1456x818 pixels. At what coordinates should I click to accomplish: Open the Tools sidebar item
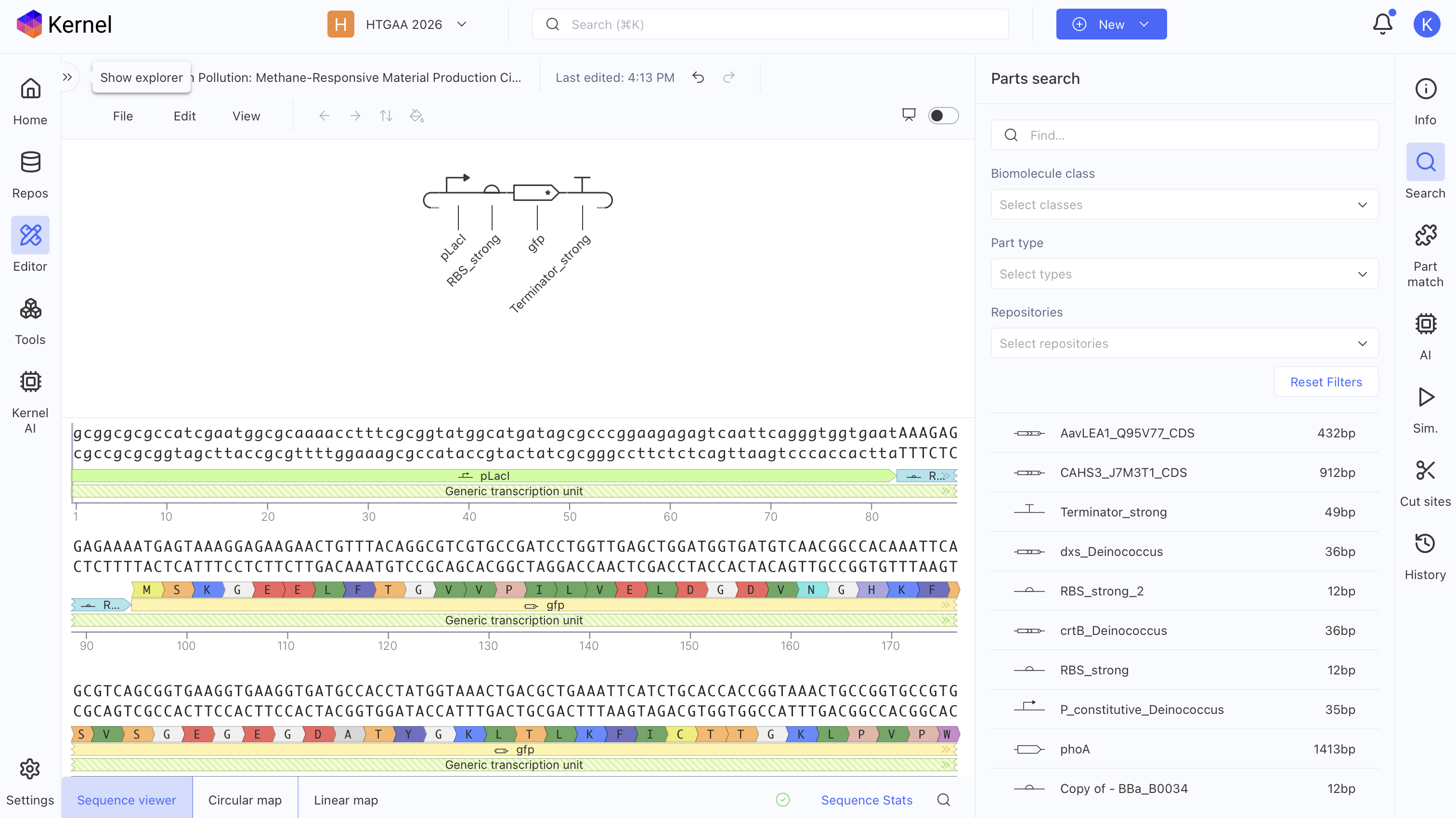point(30,321)
